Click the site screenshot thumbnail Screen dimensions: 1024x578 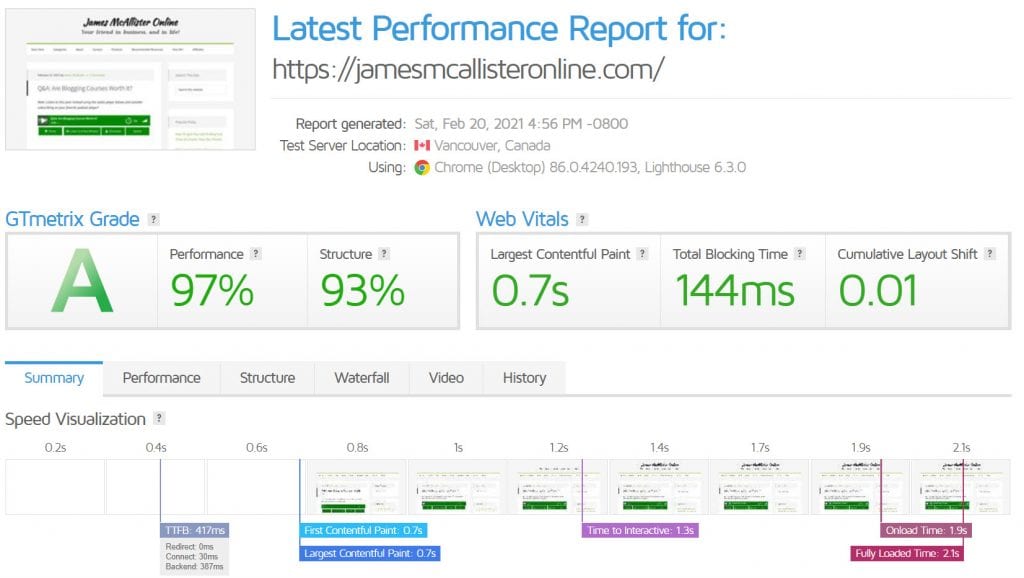[x=131, y=79]
